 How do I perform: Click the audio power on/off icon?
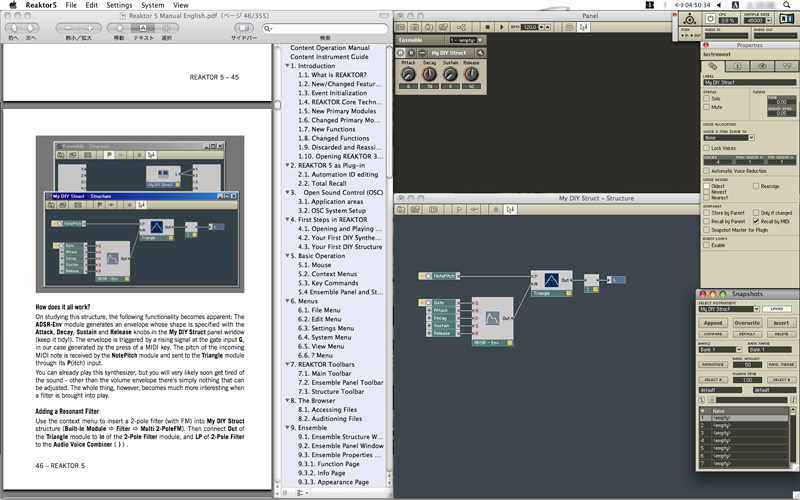pyautogui.click(x=710, y=19)
